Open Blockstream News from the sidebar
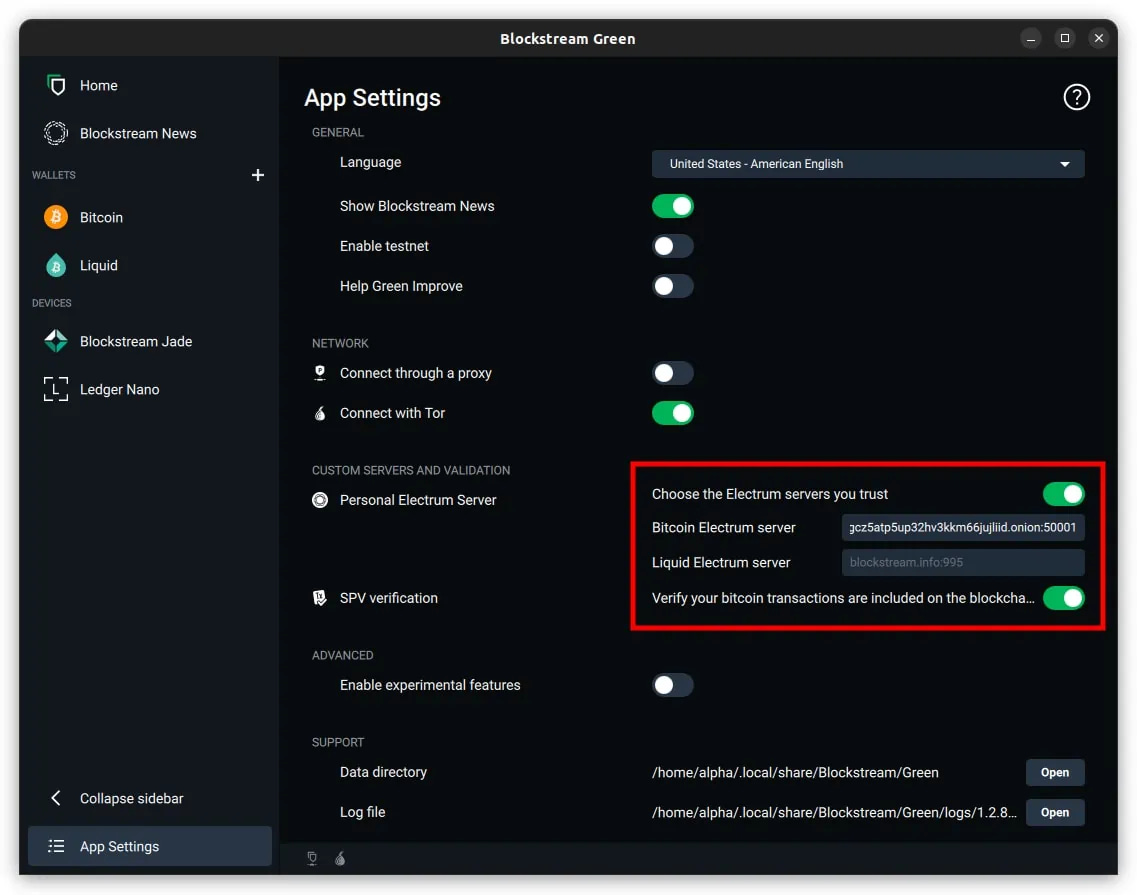Screen dimensions: 1137x895 click(x=138, y=133)
